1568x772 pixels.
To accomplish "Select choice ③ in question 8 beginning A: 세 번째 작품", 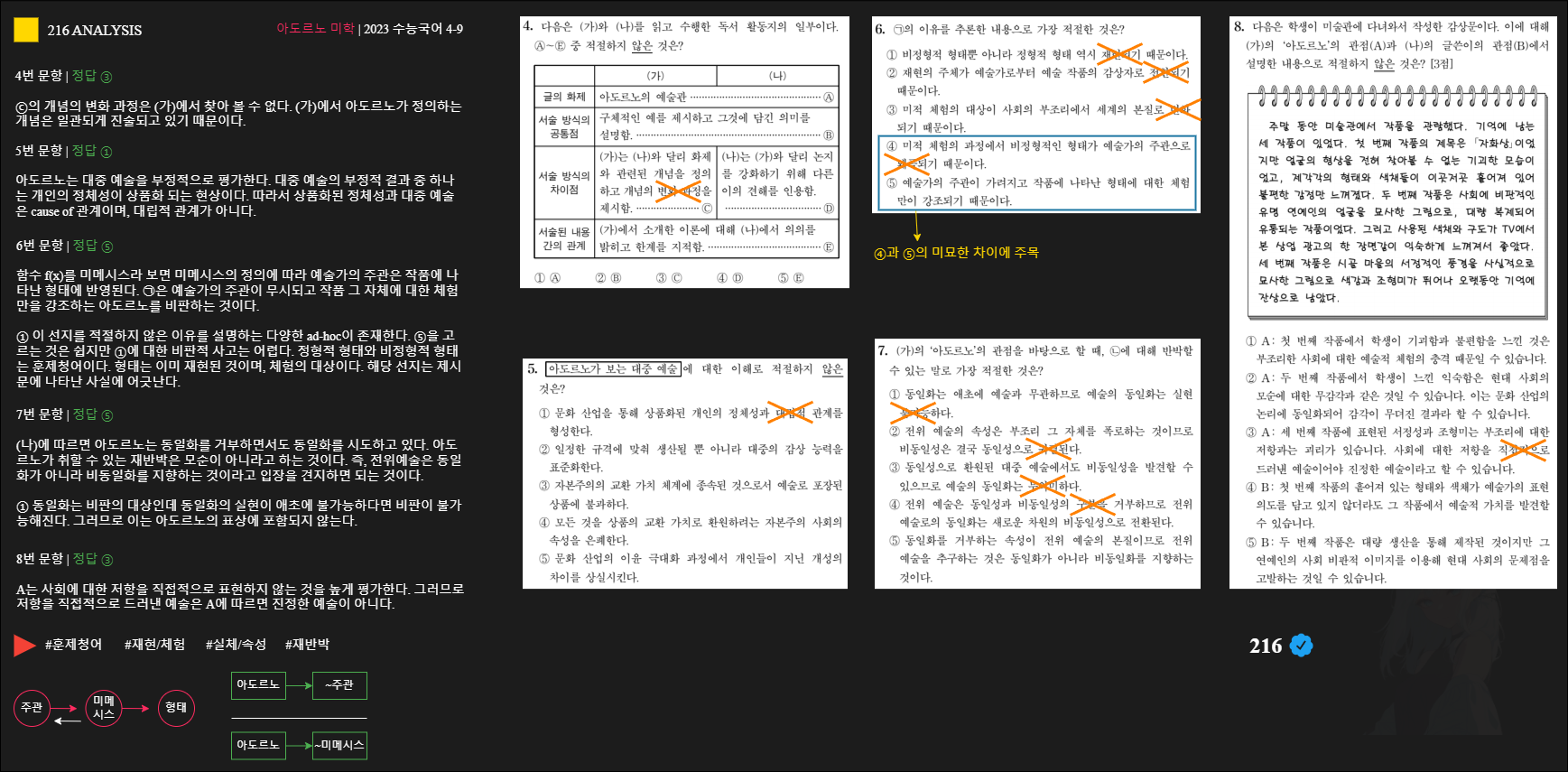I will (1397, 450).
